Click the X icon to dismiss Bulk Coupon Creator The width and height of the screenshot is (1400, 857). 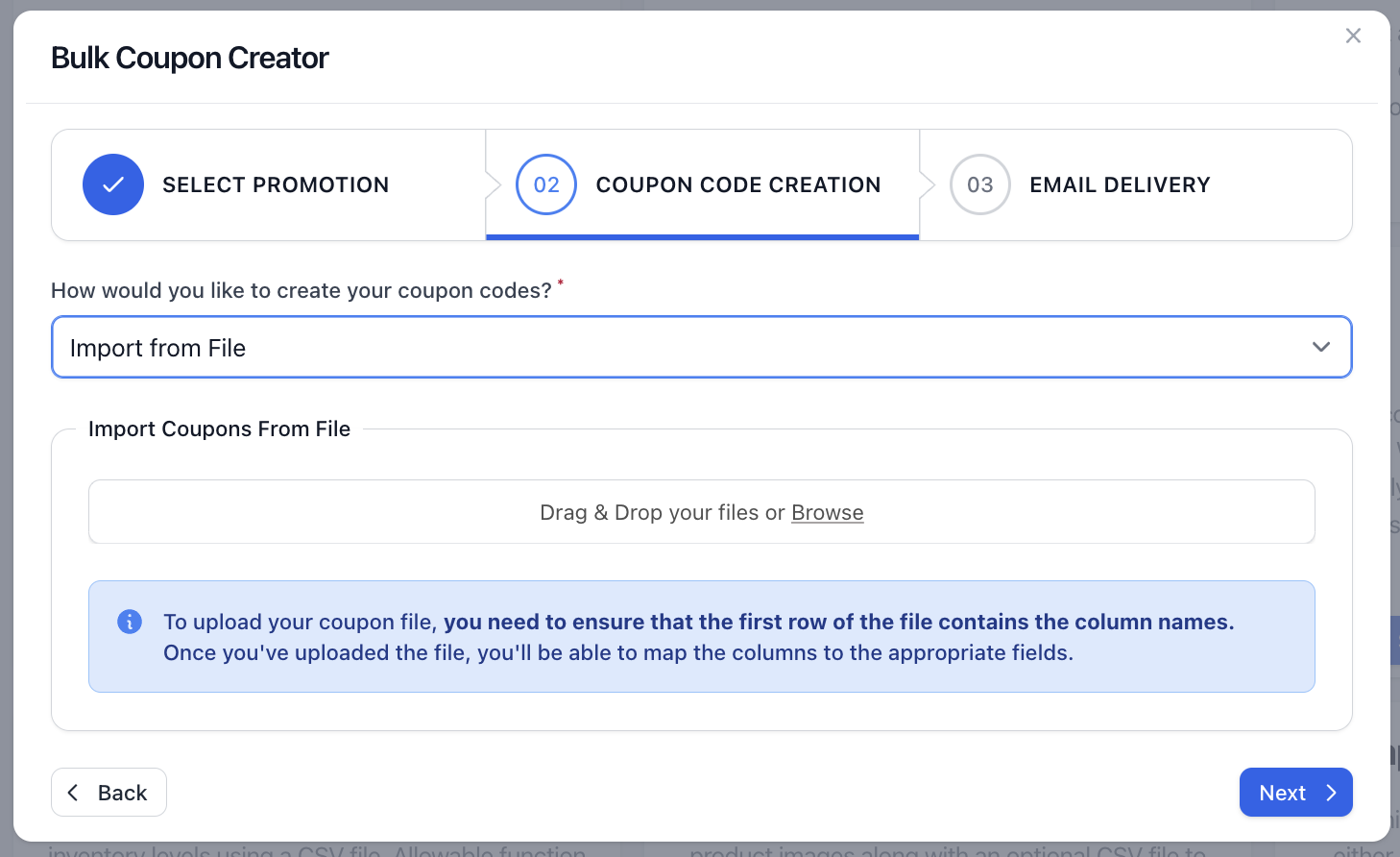(x=1353, y=35)
